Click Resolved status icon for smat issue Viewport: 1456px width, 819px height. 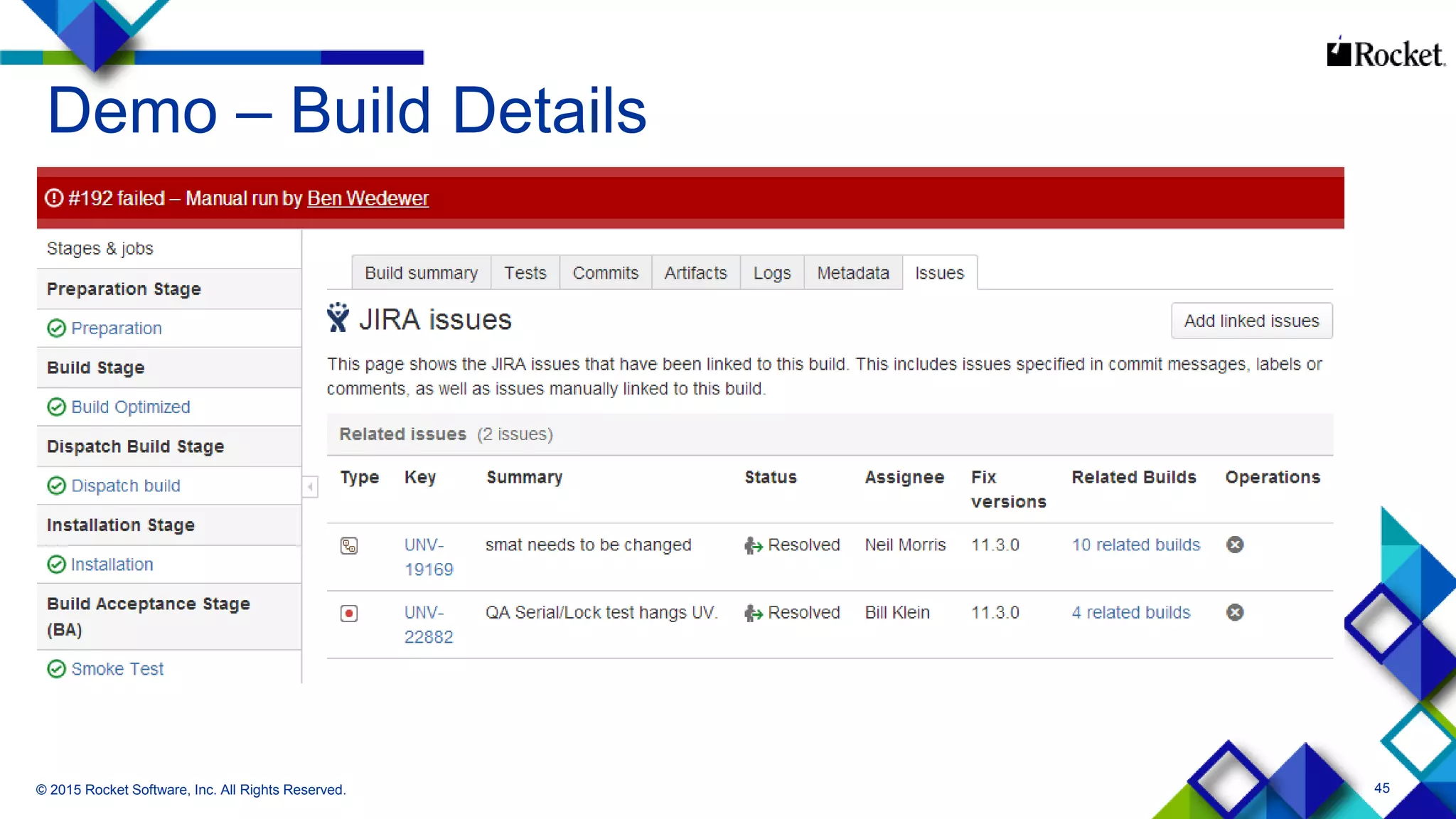click(x=754, y=545)
